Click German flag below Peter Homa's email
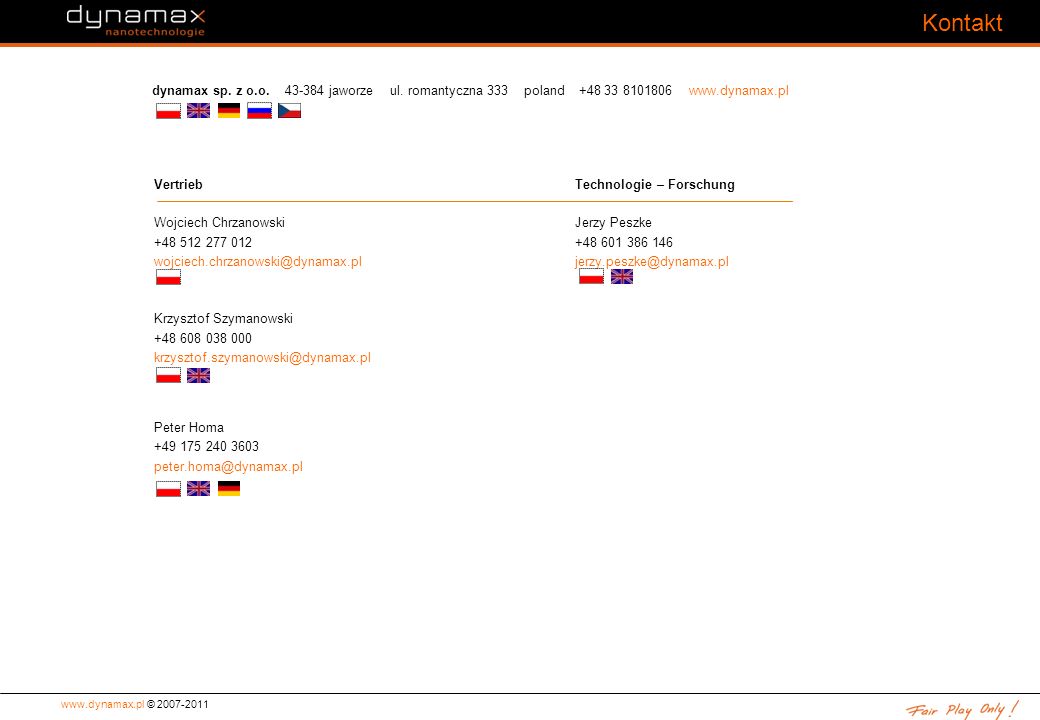The height and width of the screenshot is (720, 1040). [x=229, y=489]
